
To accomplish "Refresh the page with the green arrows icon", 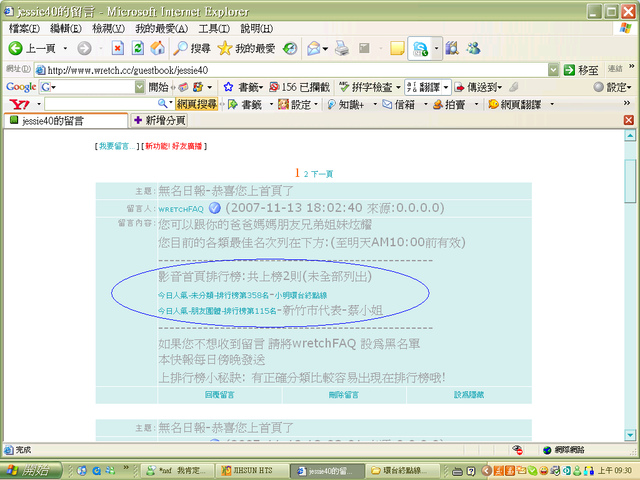I will tap(138, 49).
